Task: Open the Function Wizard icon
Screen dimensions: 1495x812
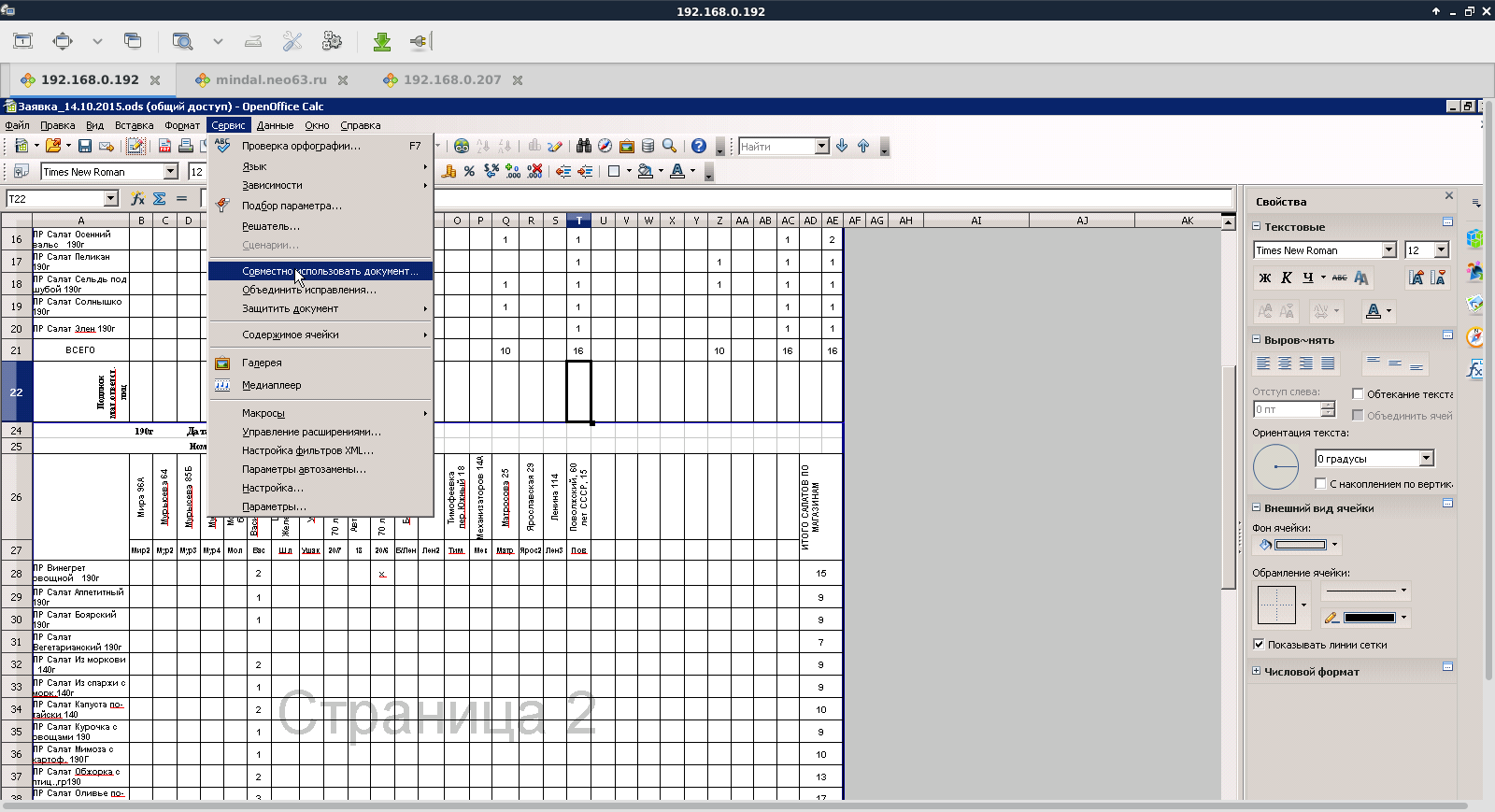Action: pos(137,199)
